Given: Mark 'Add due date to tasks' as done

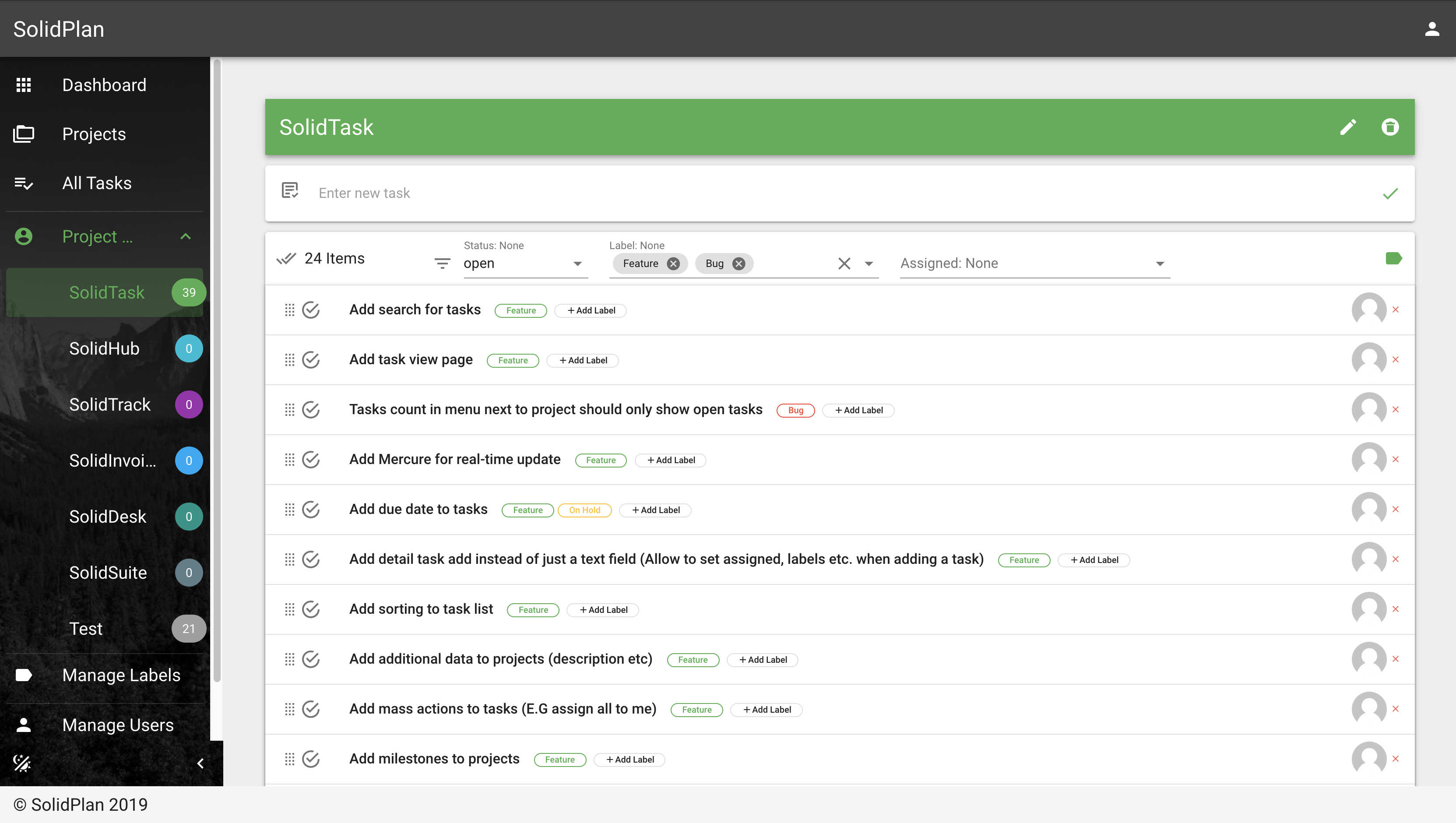Looking at the screenshot, I should tap(311, 510).
